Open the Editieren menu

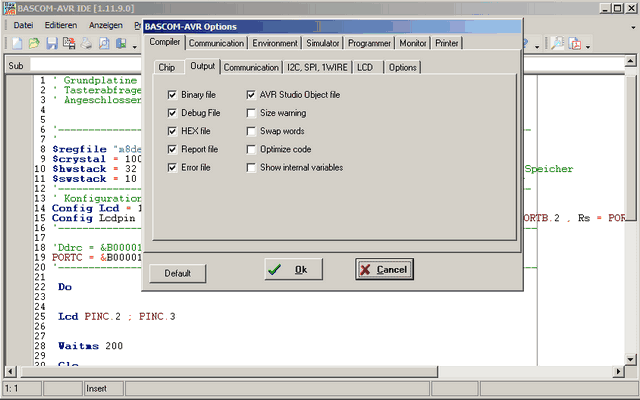(61, 25)
